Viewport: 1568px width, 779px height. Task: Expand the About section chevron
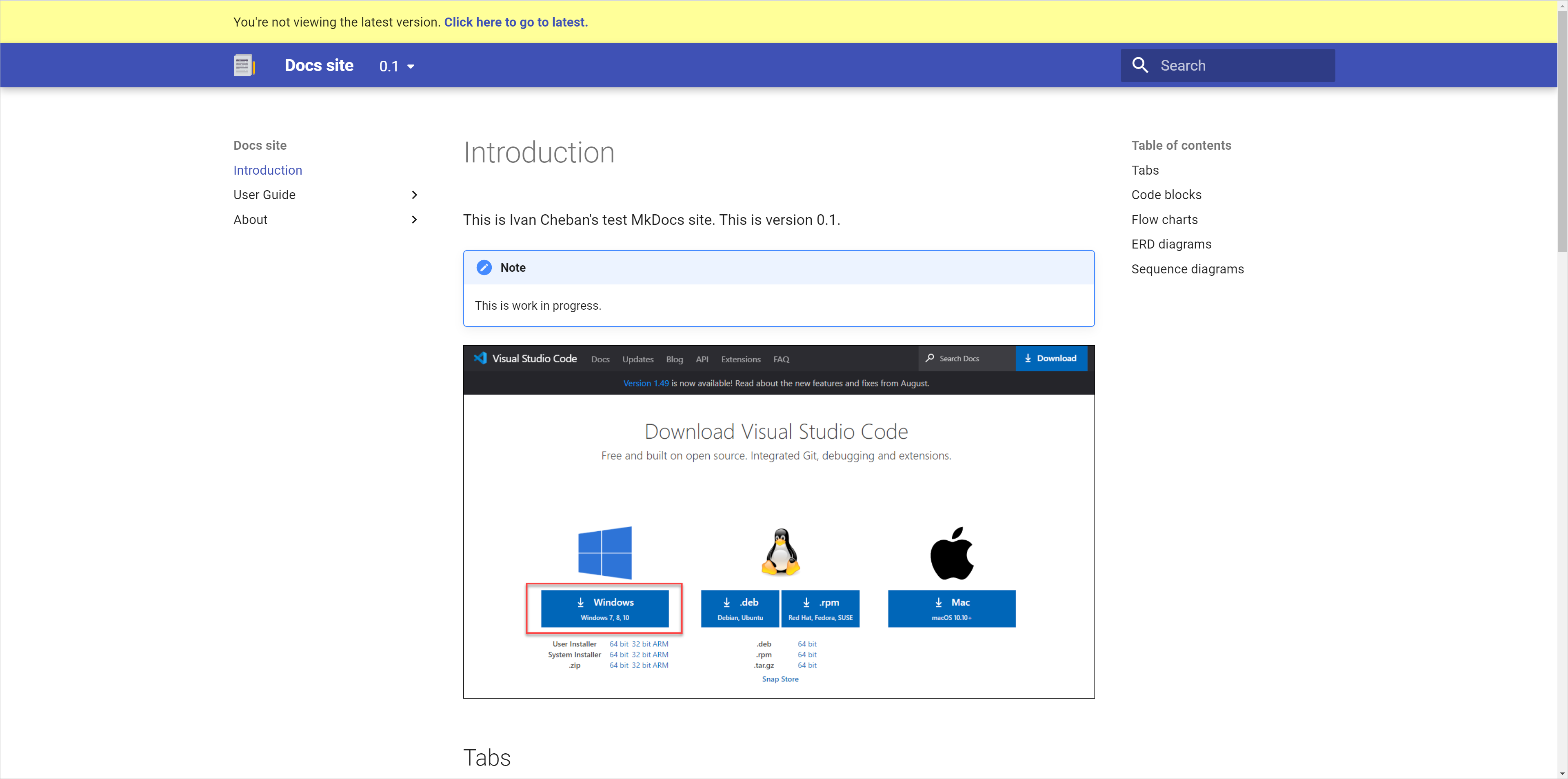415,220
